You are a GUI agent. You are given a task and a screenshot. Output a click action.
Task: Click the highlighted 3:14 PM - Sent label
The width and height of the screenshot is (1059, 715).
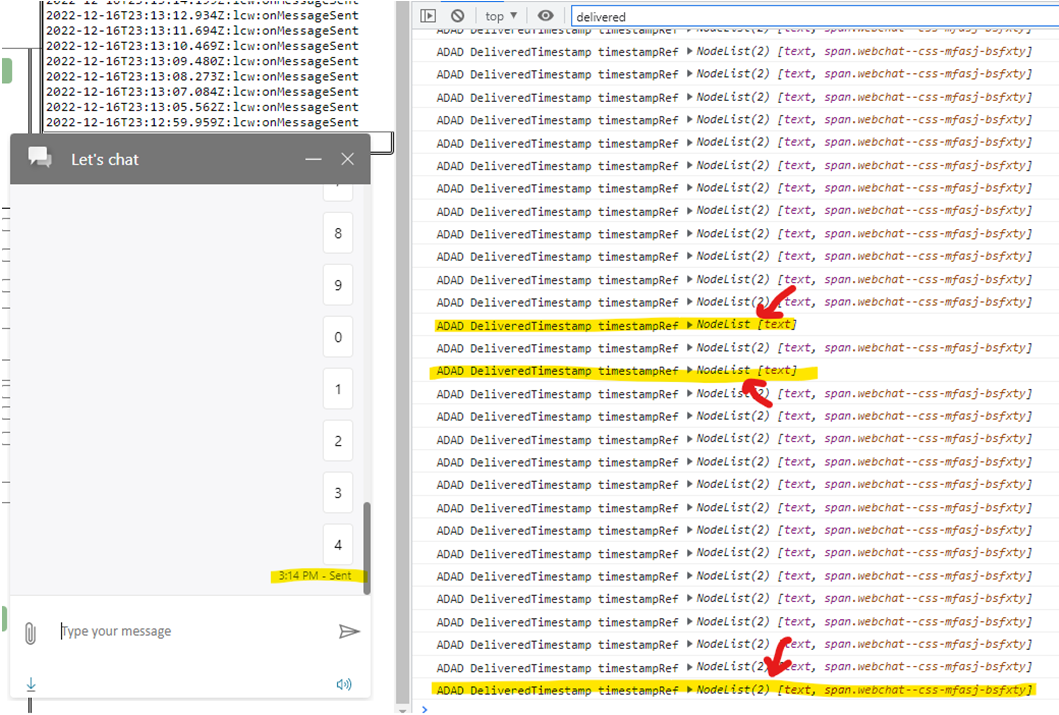point(314,575)
